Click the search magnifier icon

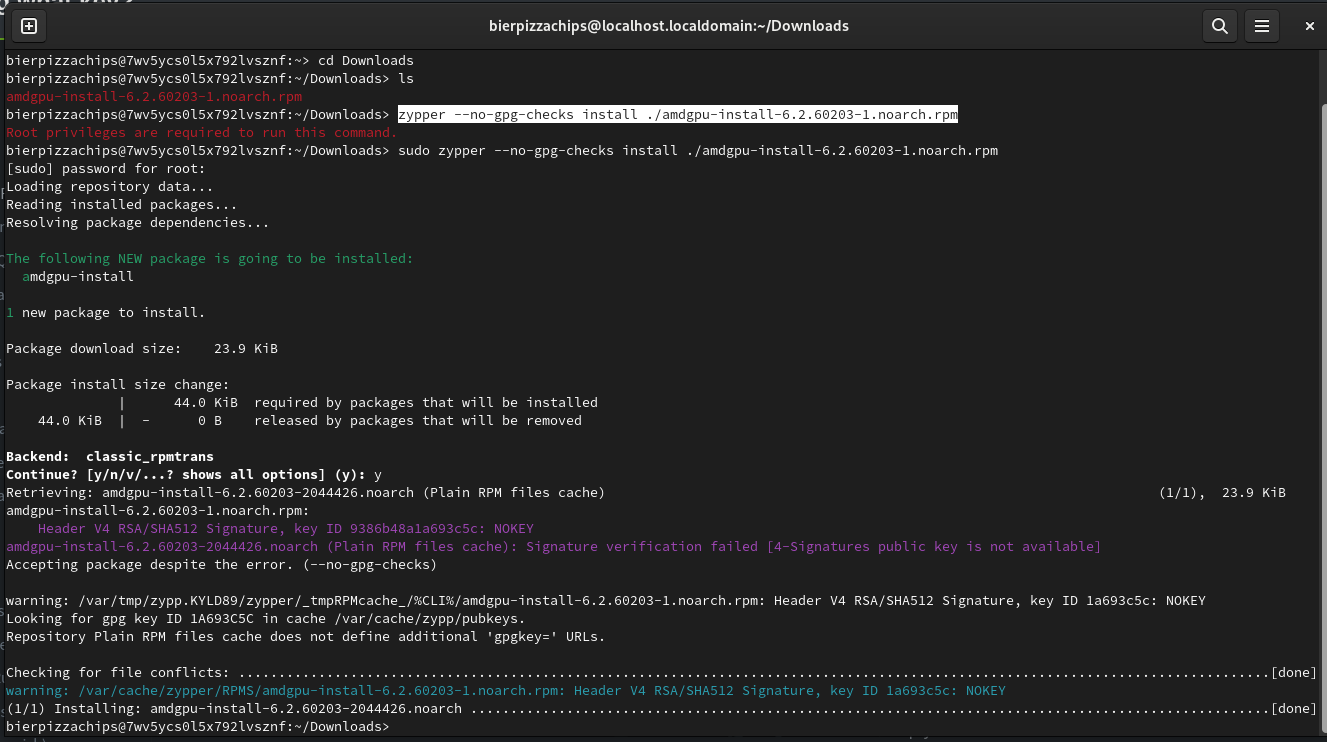(x=1219, y=26)
